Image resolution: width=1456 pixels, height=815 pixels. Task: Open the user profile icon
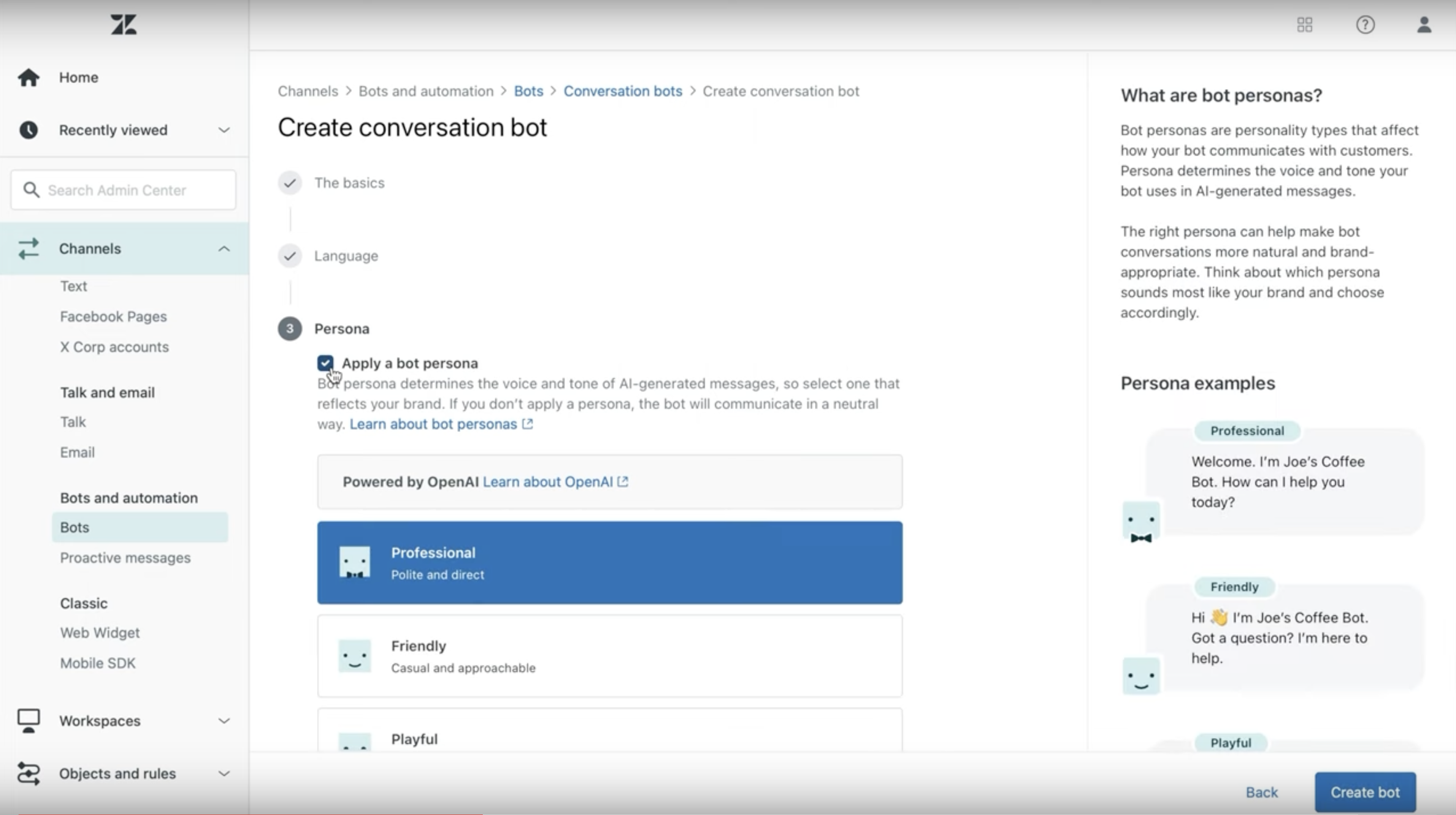coord(1424,25)
